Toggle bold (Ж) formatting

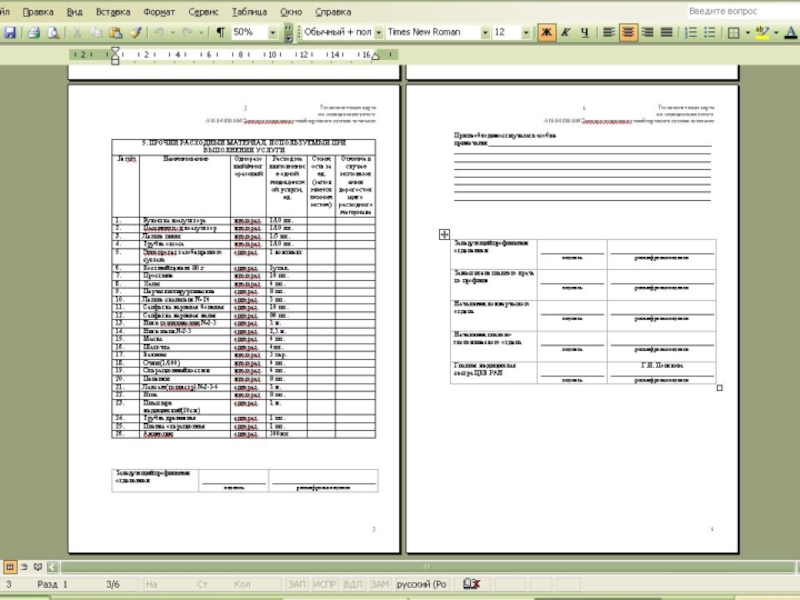click(547, 33)
